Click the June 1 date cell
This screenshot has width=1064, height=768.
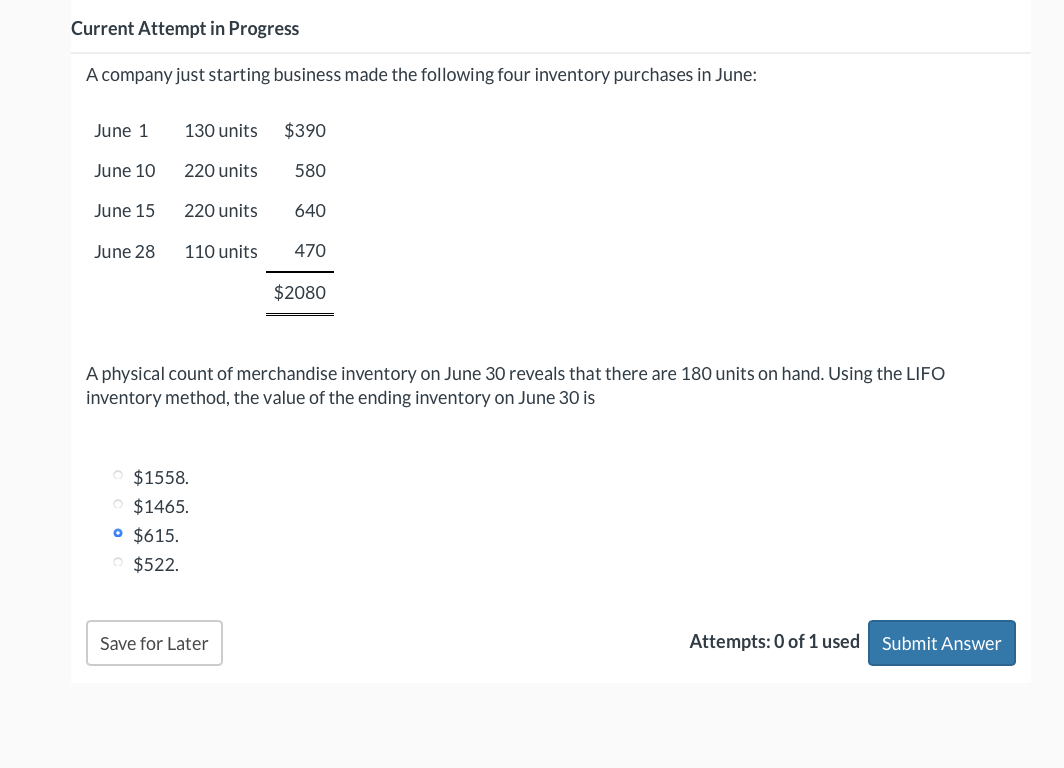click(121, 130)
